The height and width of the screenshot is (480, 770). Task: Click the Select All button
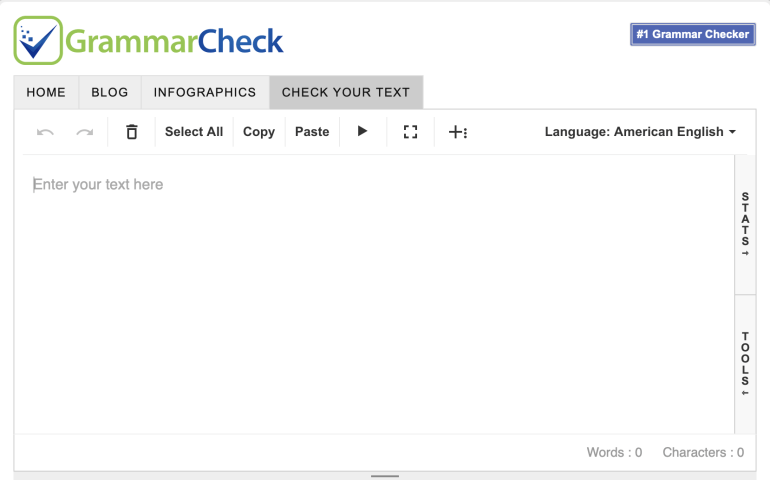point(194,132)
